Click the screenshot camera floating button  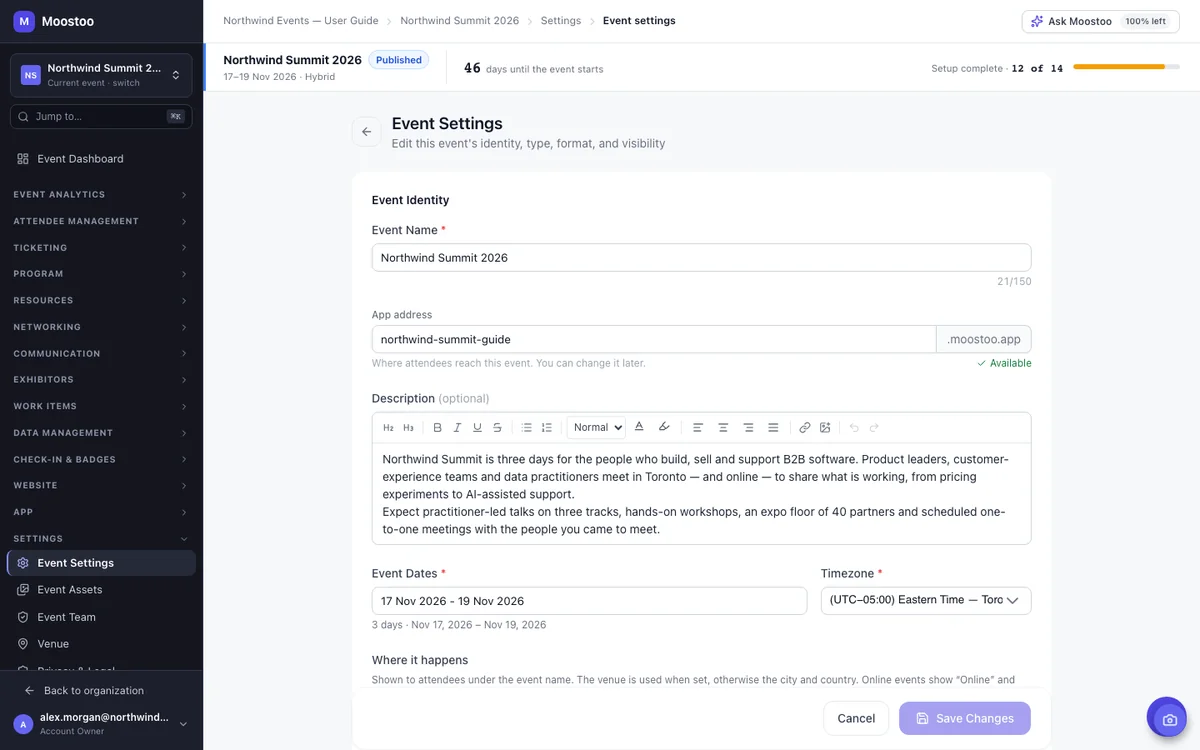point(1166,717)
